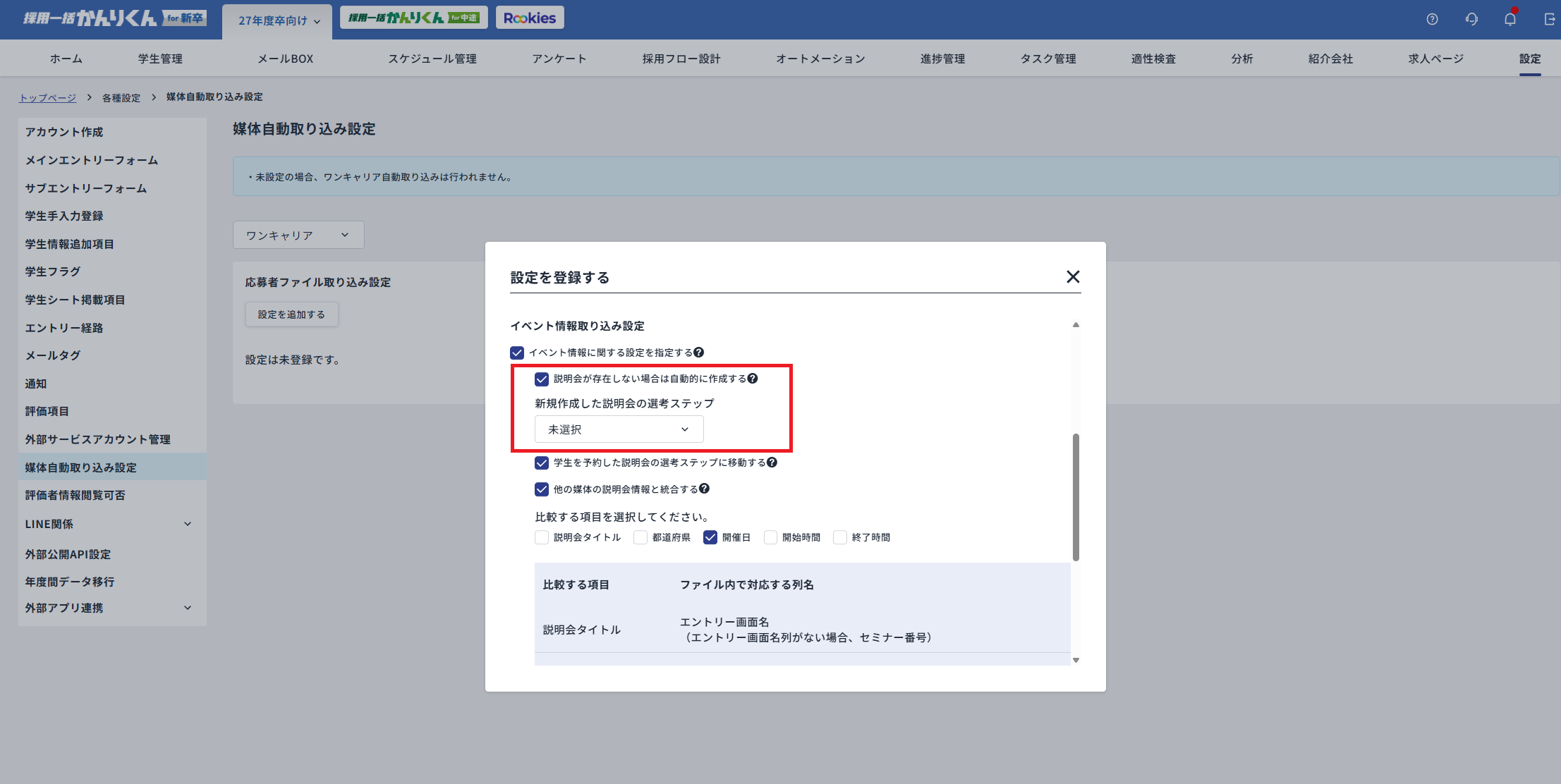Click help icon beside 他の媒体の説明会情報と統合する
This screenshot has width=1561, height=784.
point(704,489)
